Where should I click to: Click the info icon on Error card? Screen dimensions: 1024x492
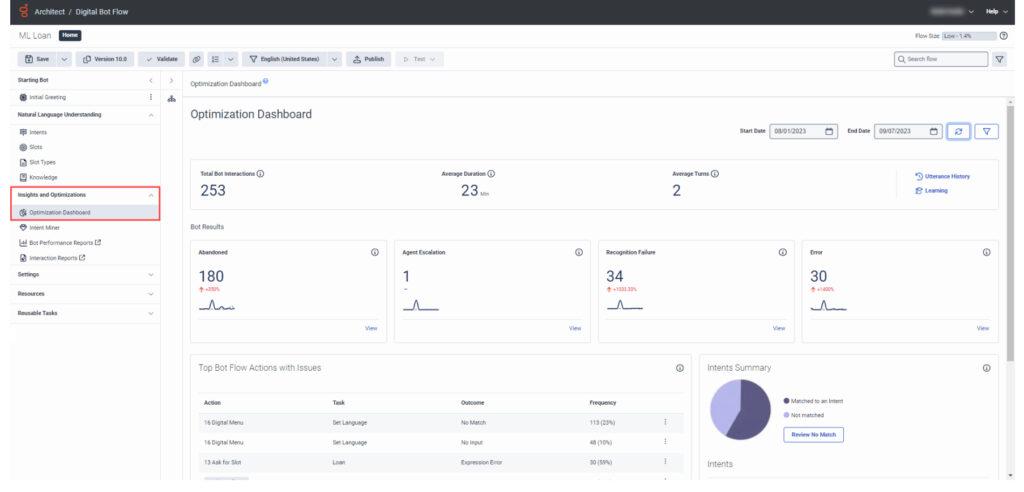click(986, 252)
